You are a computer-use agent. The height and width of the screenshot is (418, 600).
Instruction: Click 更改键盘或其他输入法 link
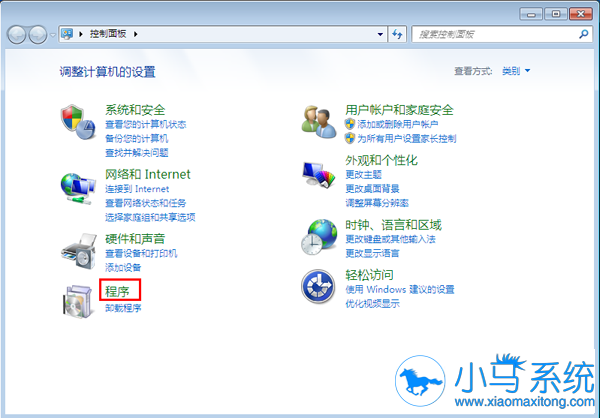point(390,239)
